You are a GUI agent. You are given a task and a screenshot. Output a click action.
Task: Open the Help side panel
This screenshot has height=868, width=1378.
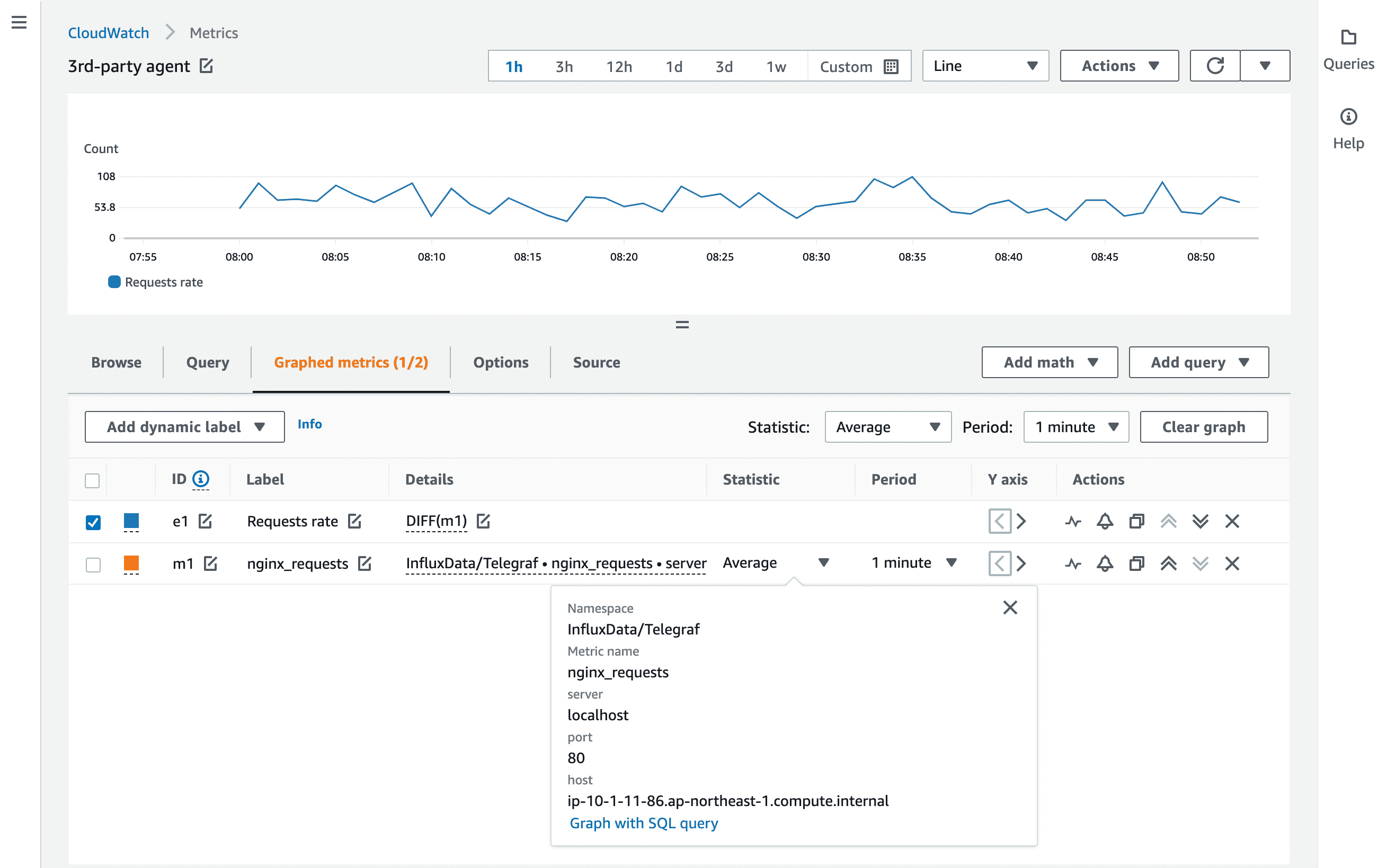pyautogui.click(x=1348, y=129)
